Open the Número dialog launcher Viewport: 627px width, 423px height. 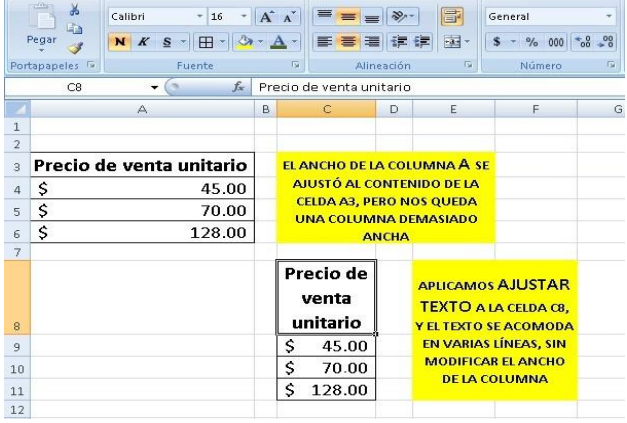click(611, 65)
